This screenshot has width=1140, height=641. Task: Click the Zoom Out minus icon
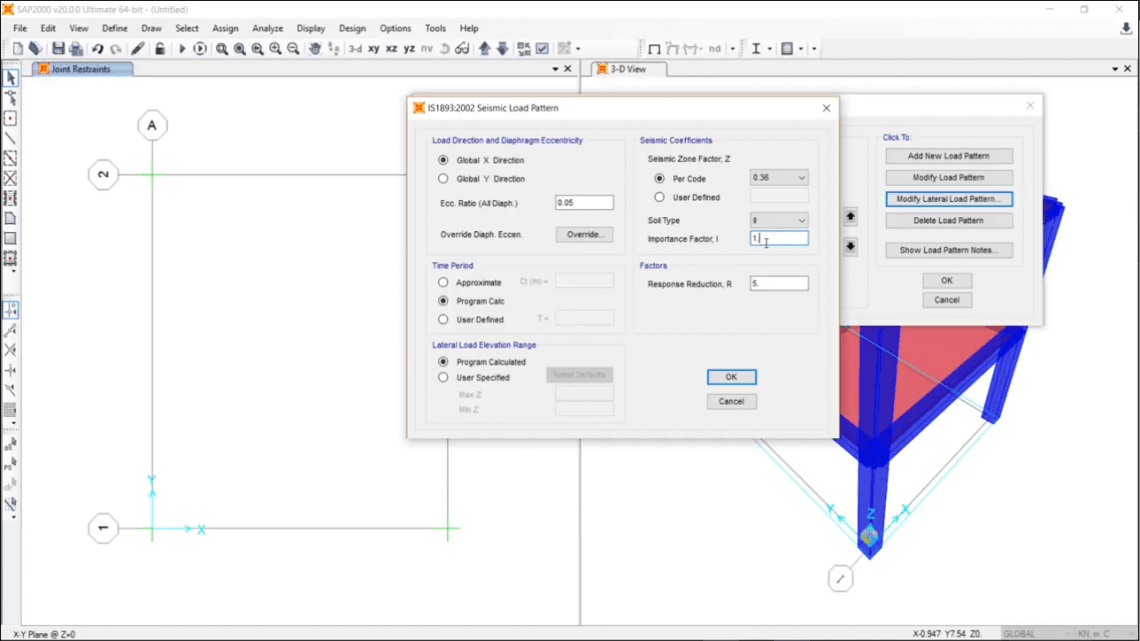click(293, 49)
